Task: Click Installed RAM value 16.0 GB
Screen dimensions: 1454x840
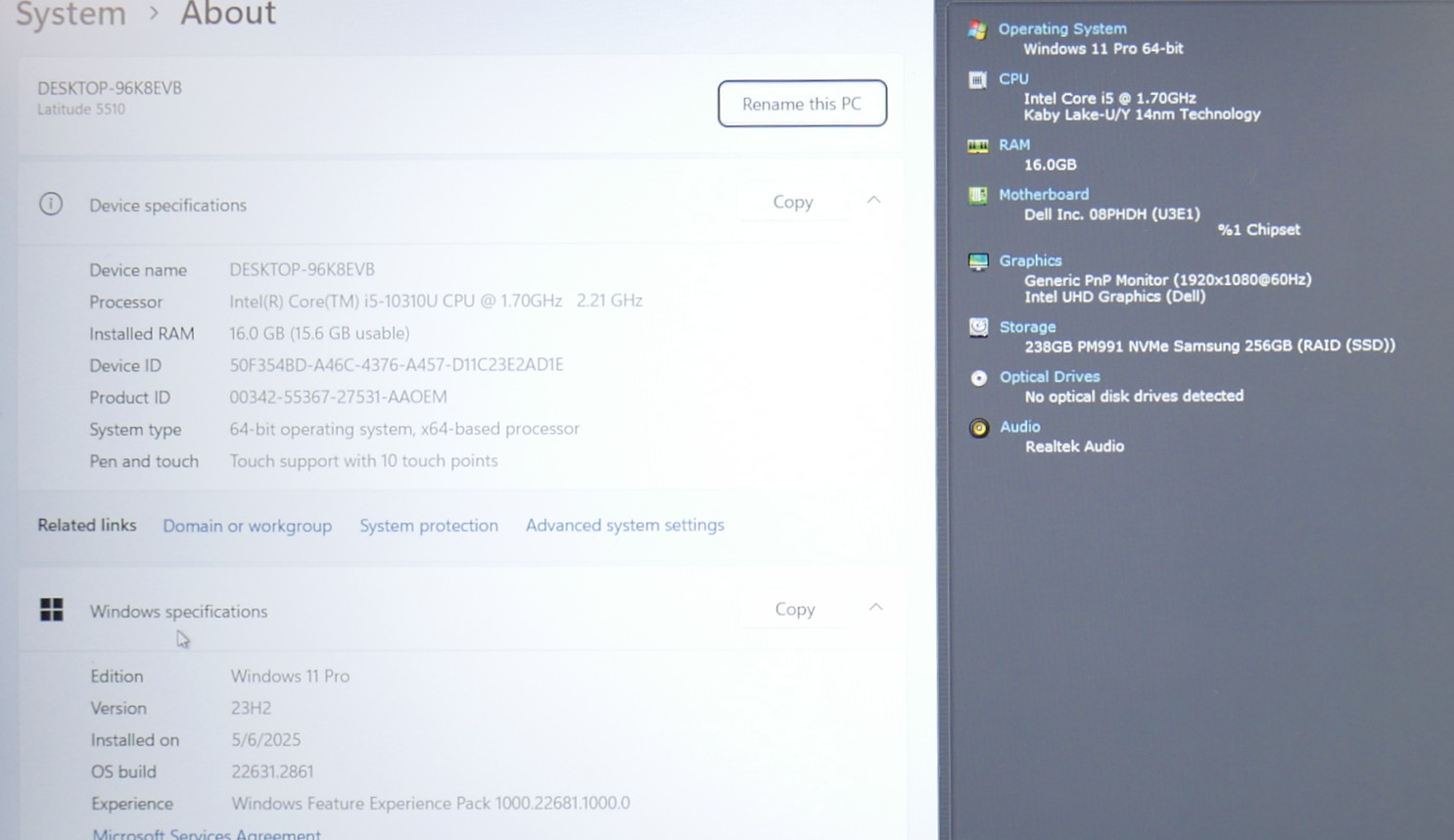Action: (x=319, y=333)
